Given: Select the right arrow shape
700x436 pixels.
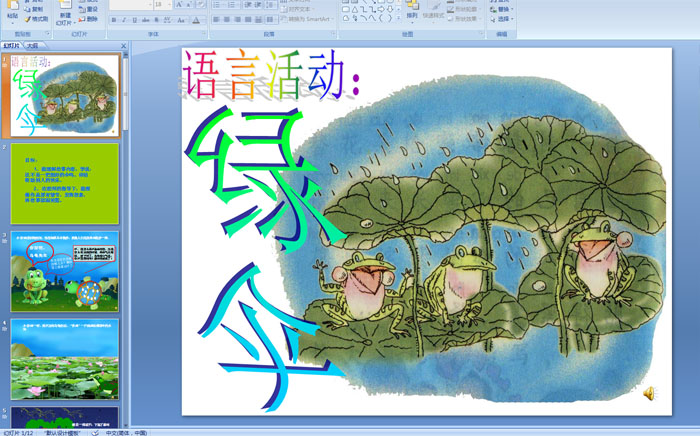Looking at the screenshot, I should click(381, 9).
